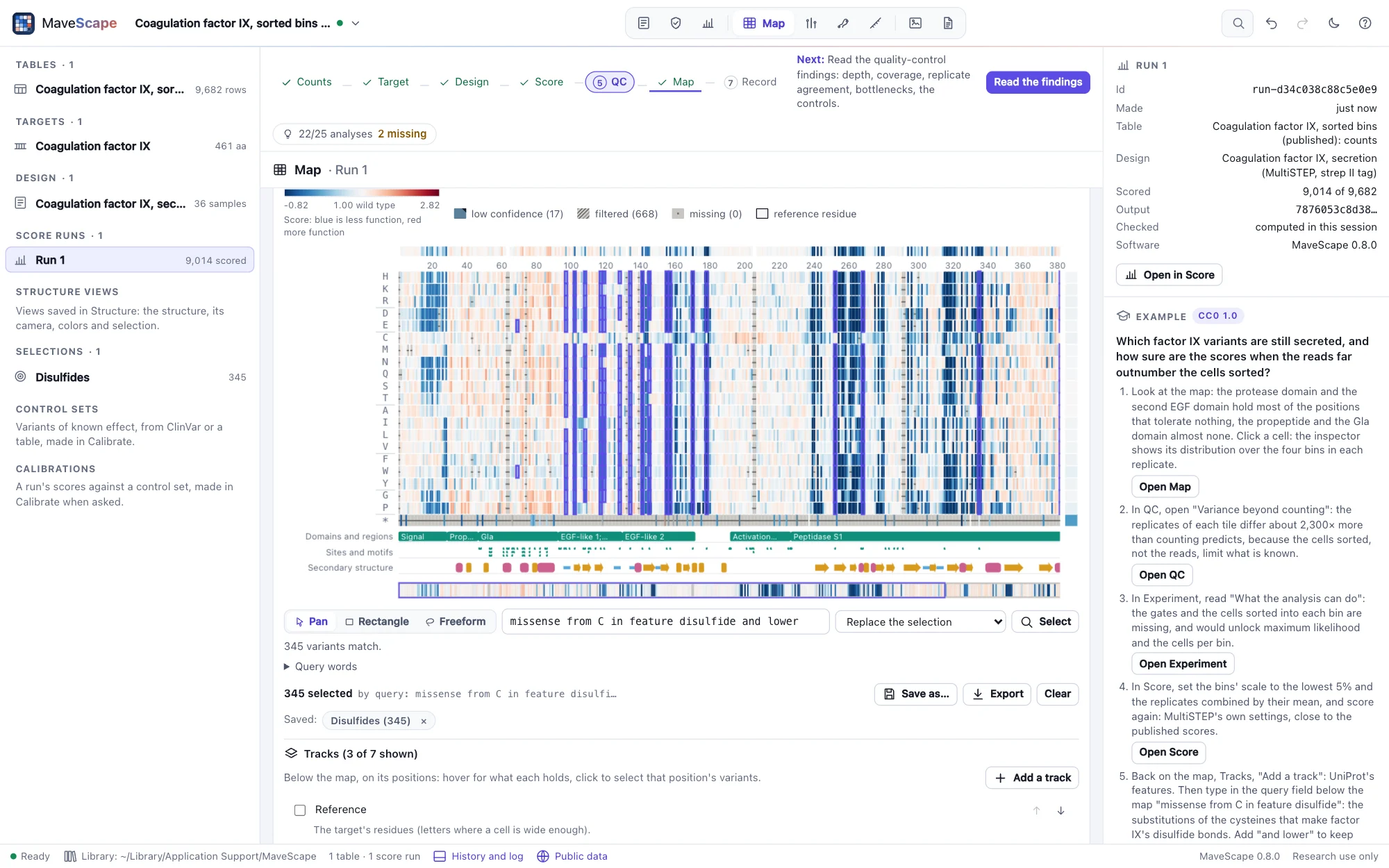Click the heatmap overview minimap strip
This screenshot has width=1389, height=868.
[729, 590]
